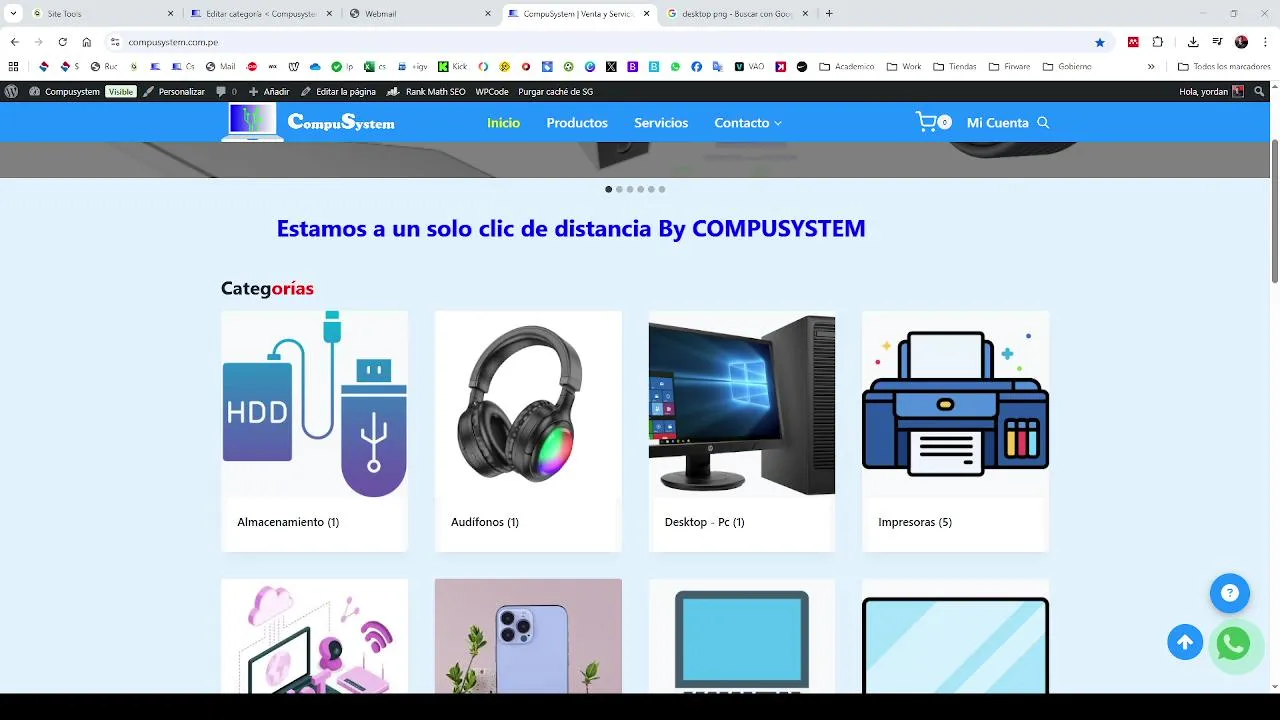Screen dimensions: 1280x720
Task: View site information icon in address bar
Action: click(x=115, y=42)
